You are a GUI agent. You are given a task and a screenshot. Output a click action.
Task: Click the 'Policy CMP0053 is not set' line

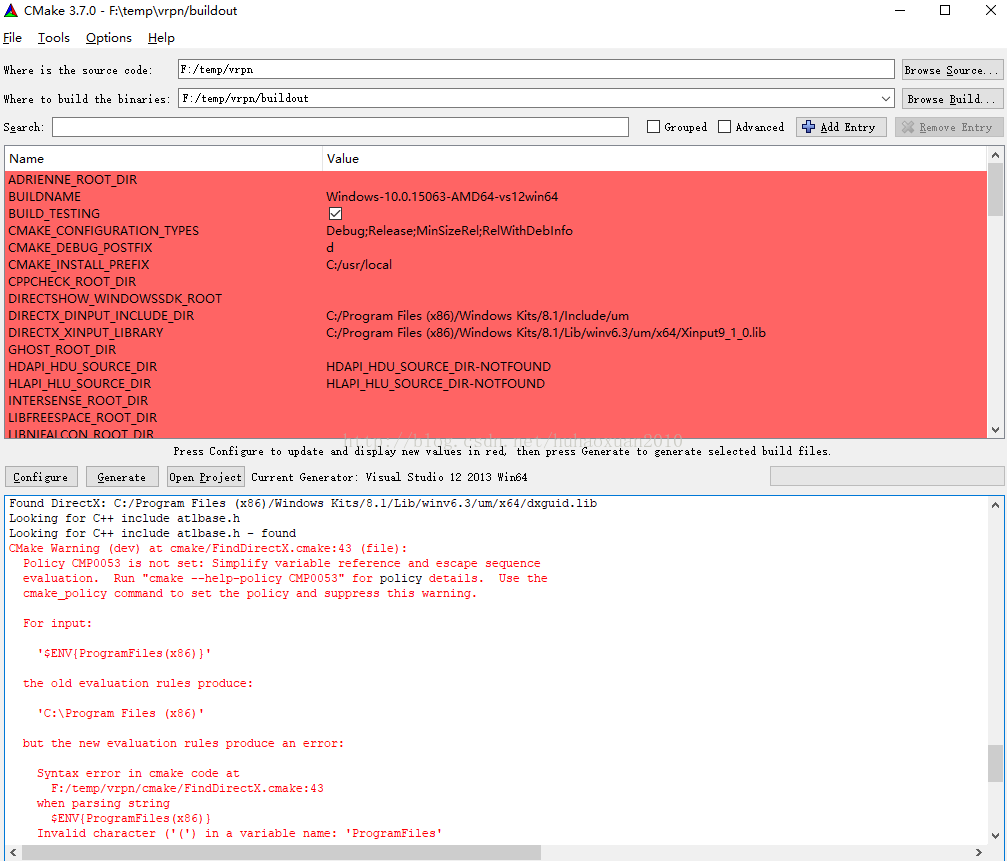pyautogui.click(x=282, y=563)
